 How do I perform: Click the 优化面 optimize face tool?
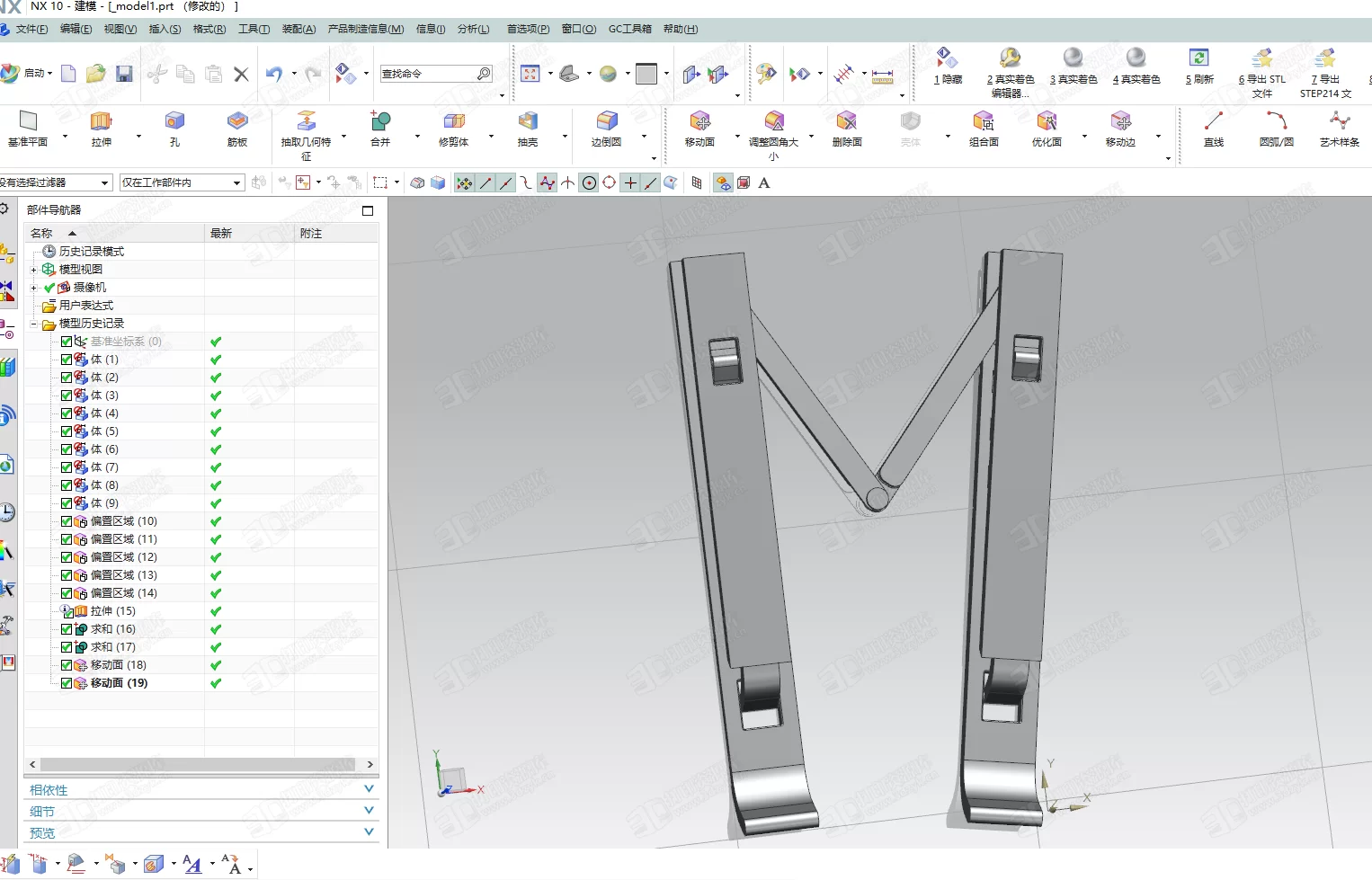click(x=1047, y=128)
